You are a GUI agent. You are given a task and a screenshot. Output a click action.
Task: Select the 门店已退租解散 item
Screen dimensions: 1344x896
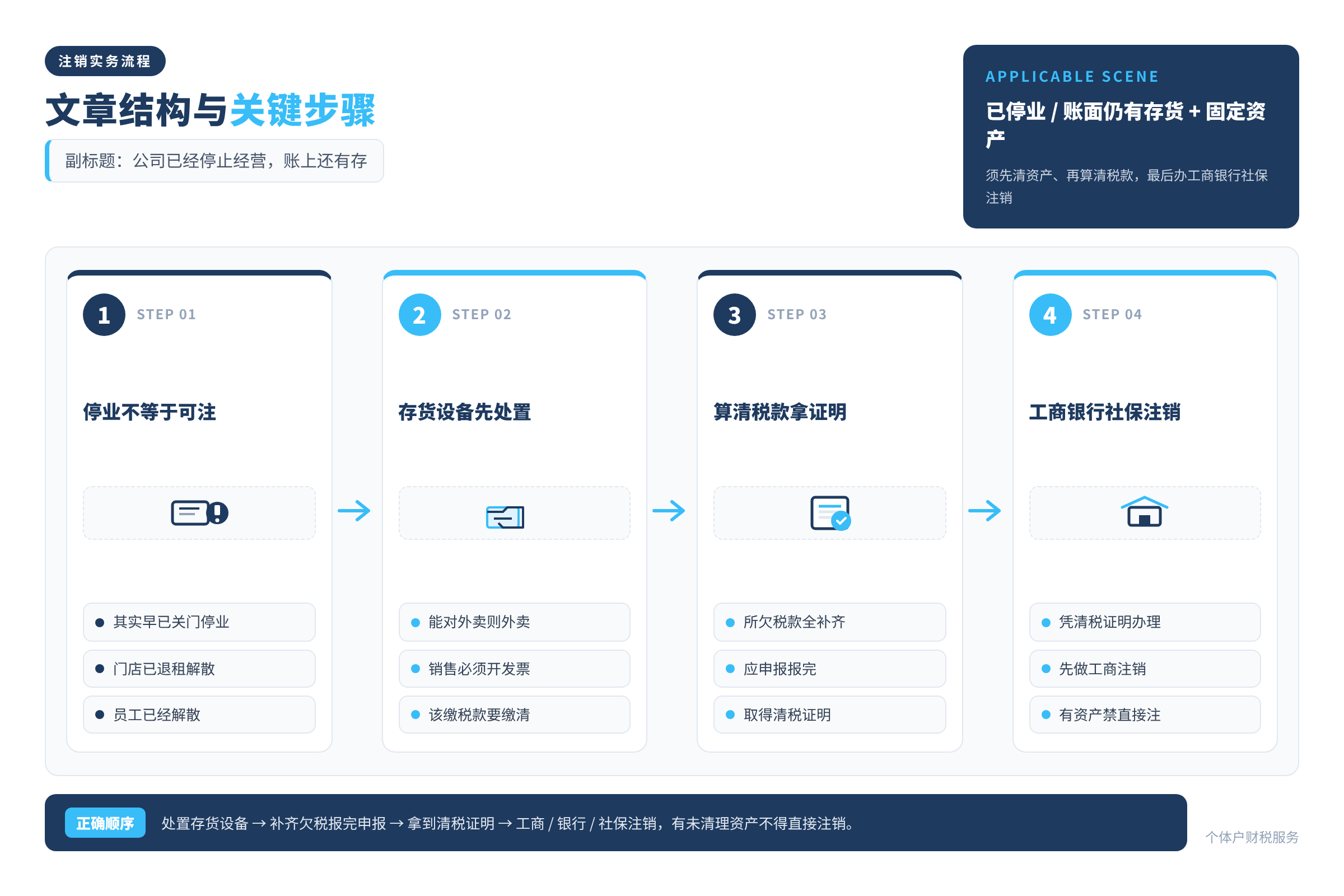tap(199, 669)
